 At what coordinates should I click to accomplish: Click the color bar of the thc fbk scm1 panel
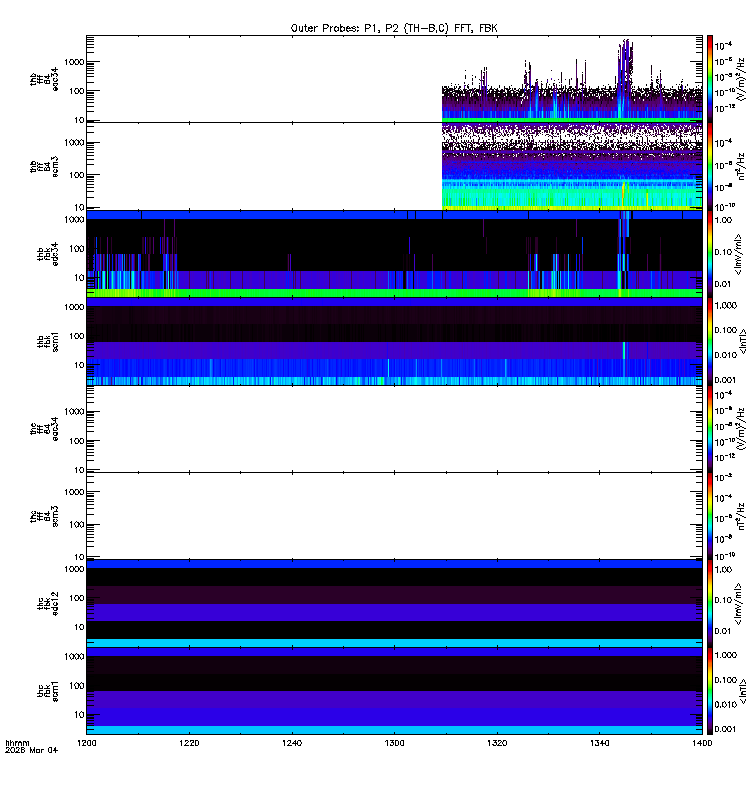(709, 691)
